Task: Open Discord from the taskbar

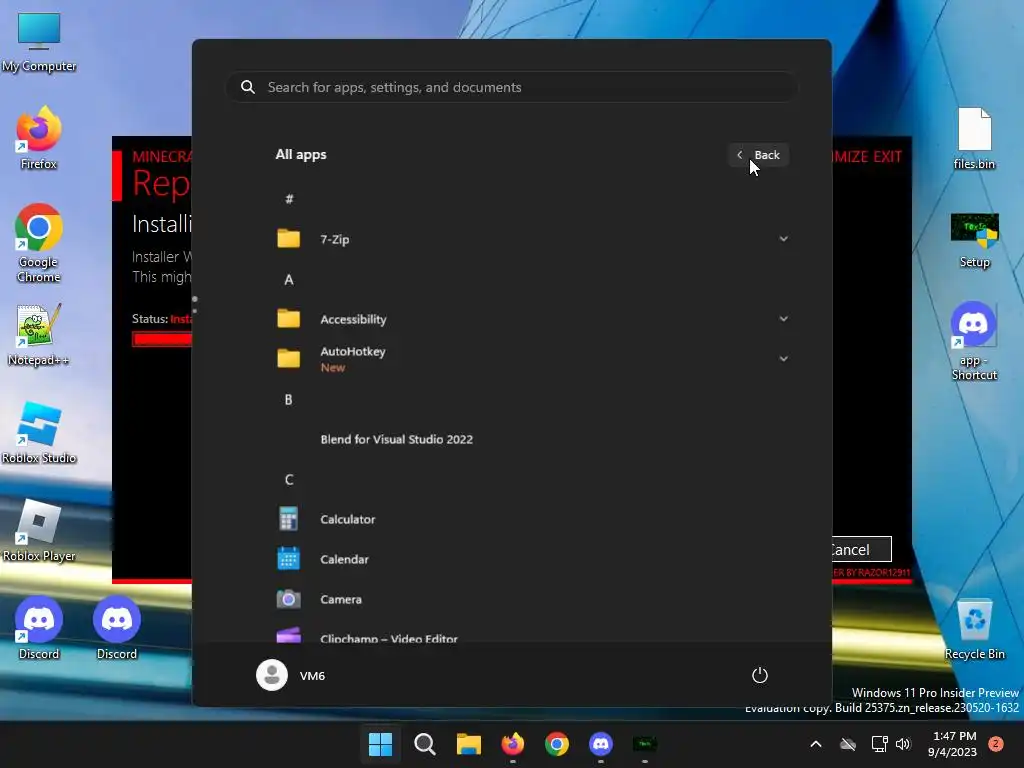Action: pyautogui.click(x=601, y=744)
